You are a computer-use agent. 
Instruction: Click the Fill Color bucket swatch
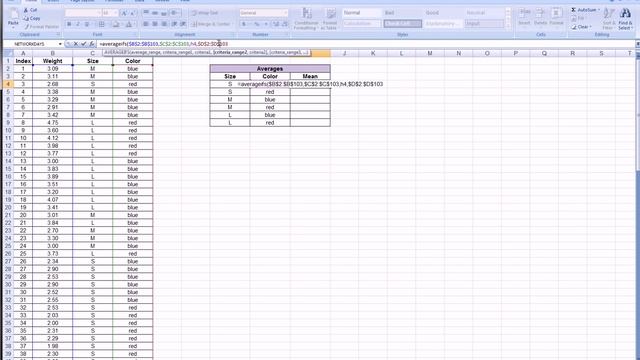(x=115, y=24)
